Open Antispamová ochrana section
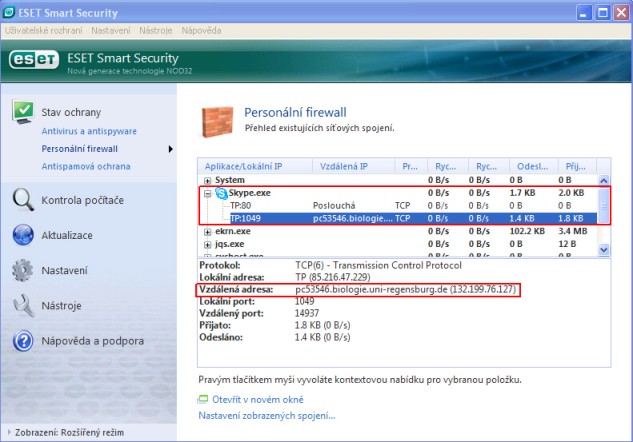Viewport: 633px width, 442px height. 86,166
